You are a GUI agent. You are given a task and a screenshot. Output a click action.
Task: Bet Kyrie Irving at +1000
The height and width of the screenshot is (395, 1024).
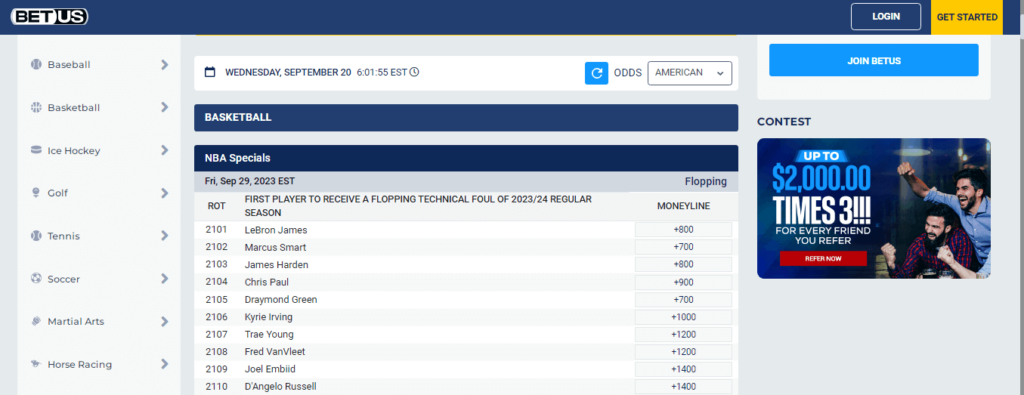pyautogui.click(x=683, y=317)
